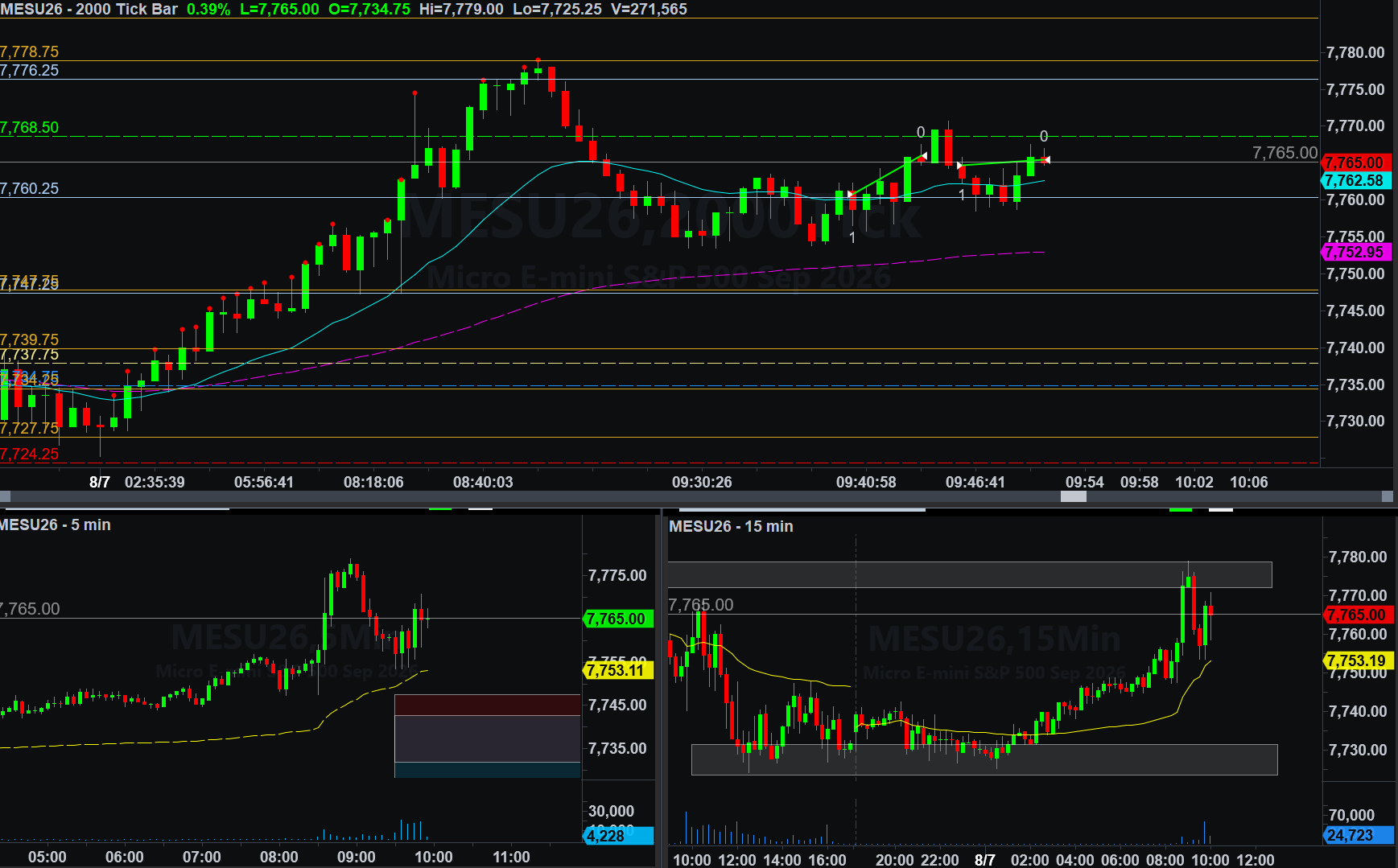This screenshot has height=868, width=1398.
Task: Click the tick chart horizontal scrollbar thumb
Action: coord(1073,496)
